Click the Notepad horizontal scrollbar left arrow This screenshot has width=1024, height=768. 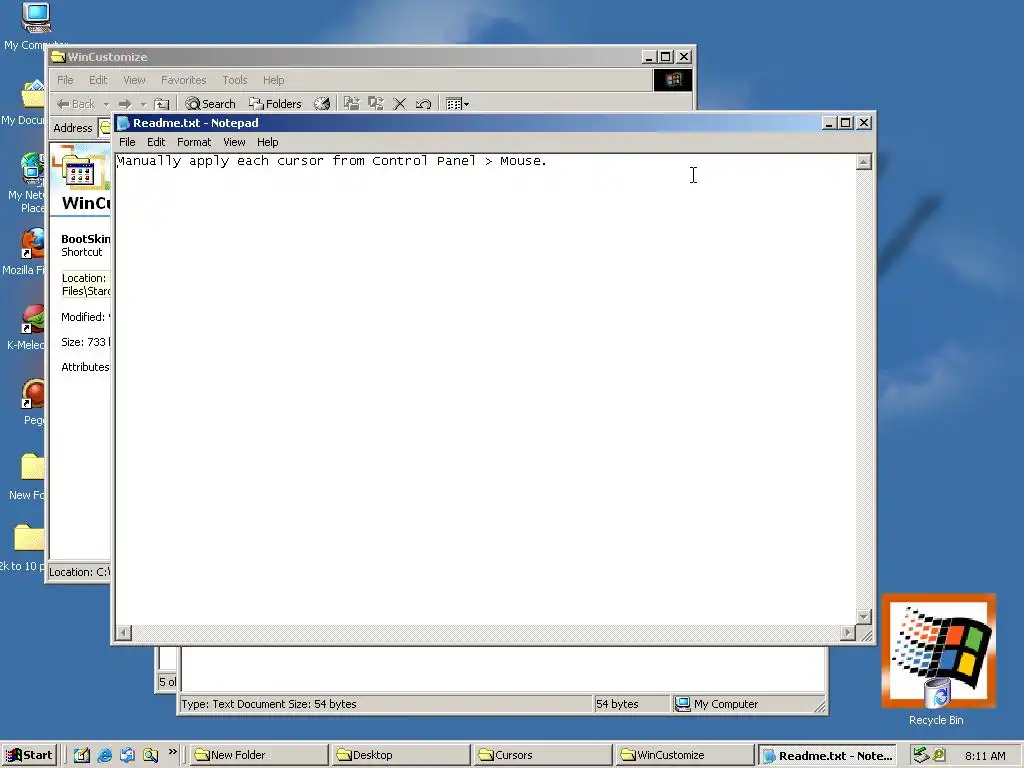pos(123,632)
